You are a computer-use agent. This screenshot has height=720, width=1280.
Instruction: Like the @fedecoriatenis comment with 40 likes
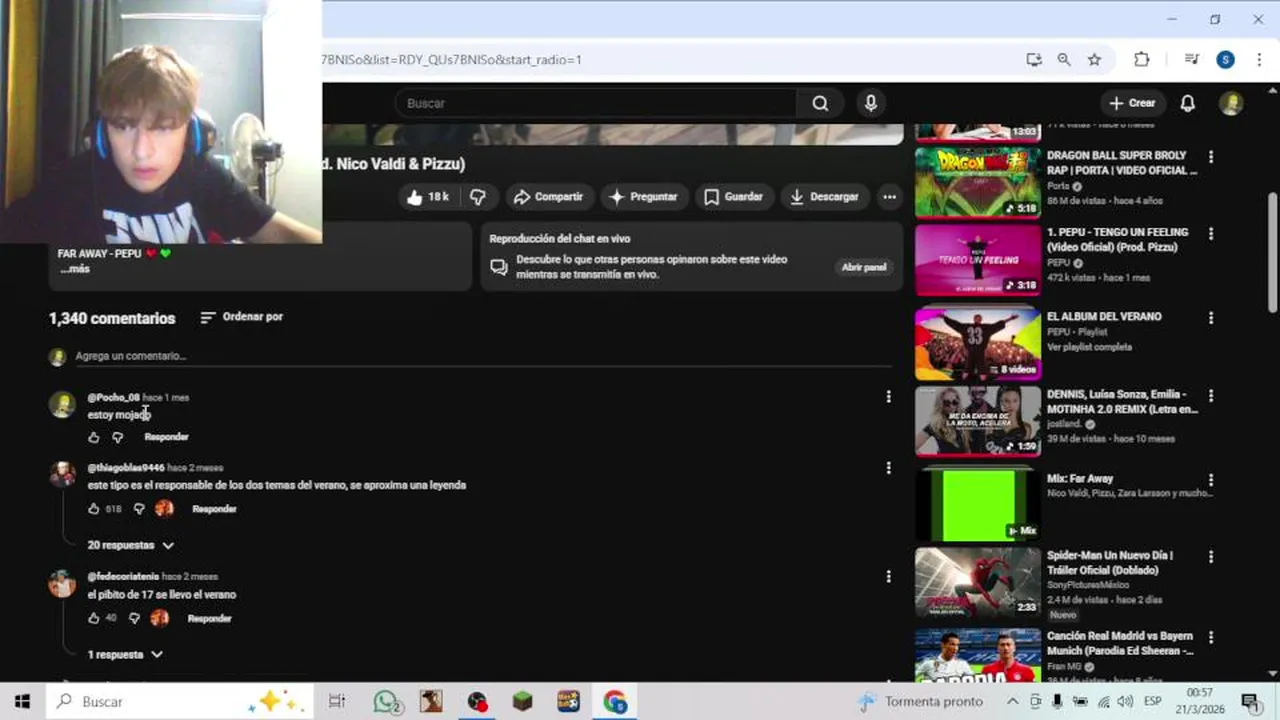(x=94, y=618)
